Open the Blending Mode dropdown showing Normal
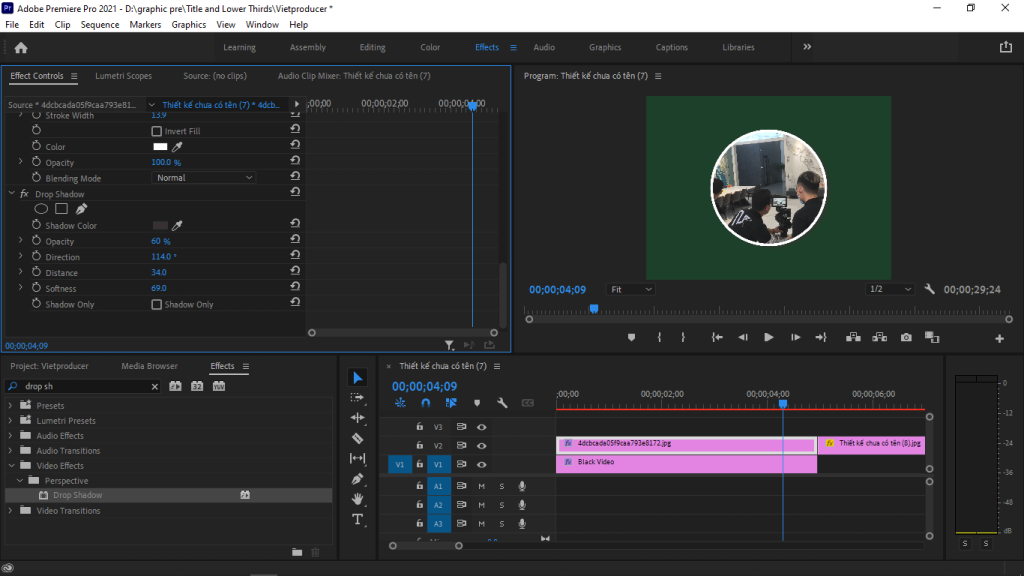 click(x=203, y=177)
